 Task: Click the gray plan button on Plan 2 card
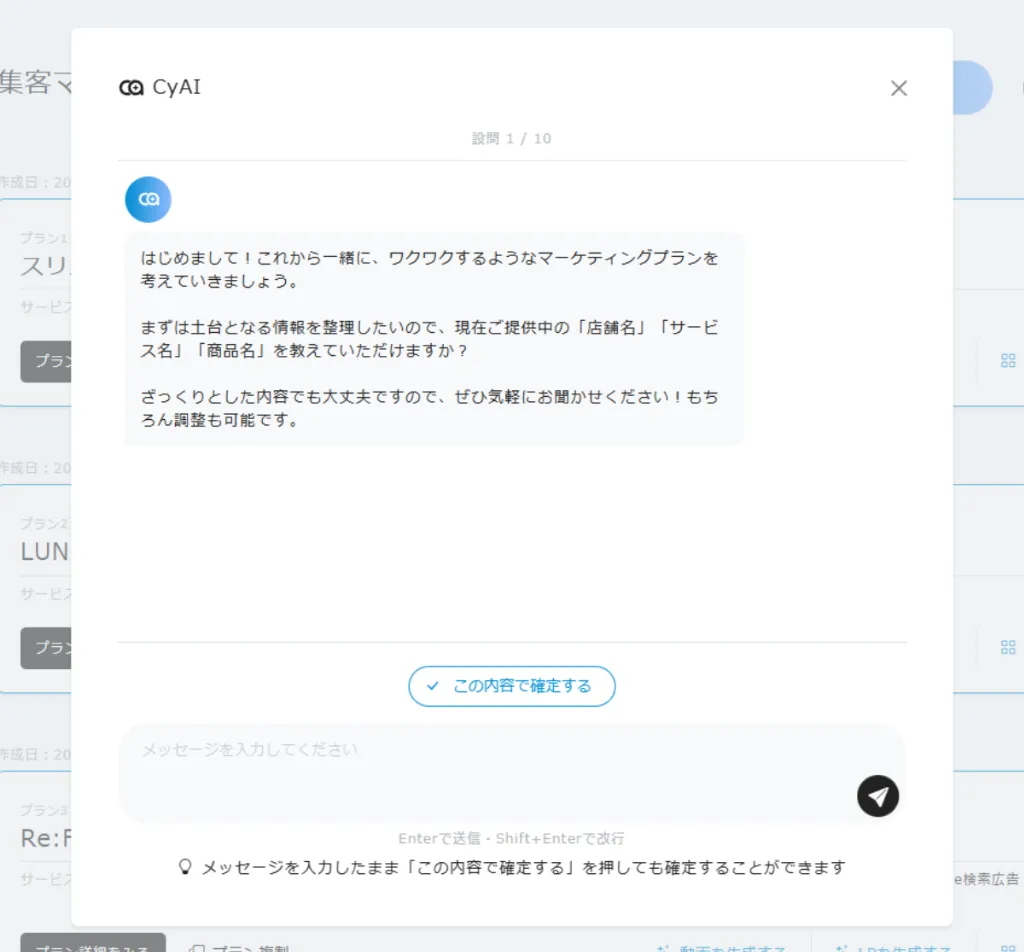(46, 647)
